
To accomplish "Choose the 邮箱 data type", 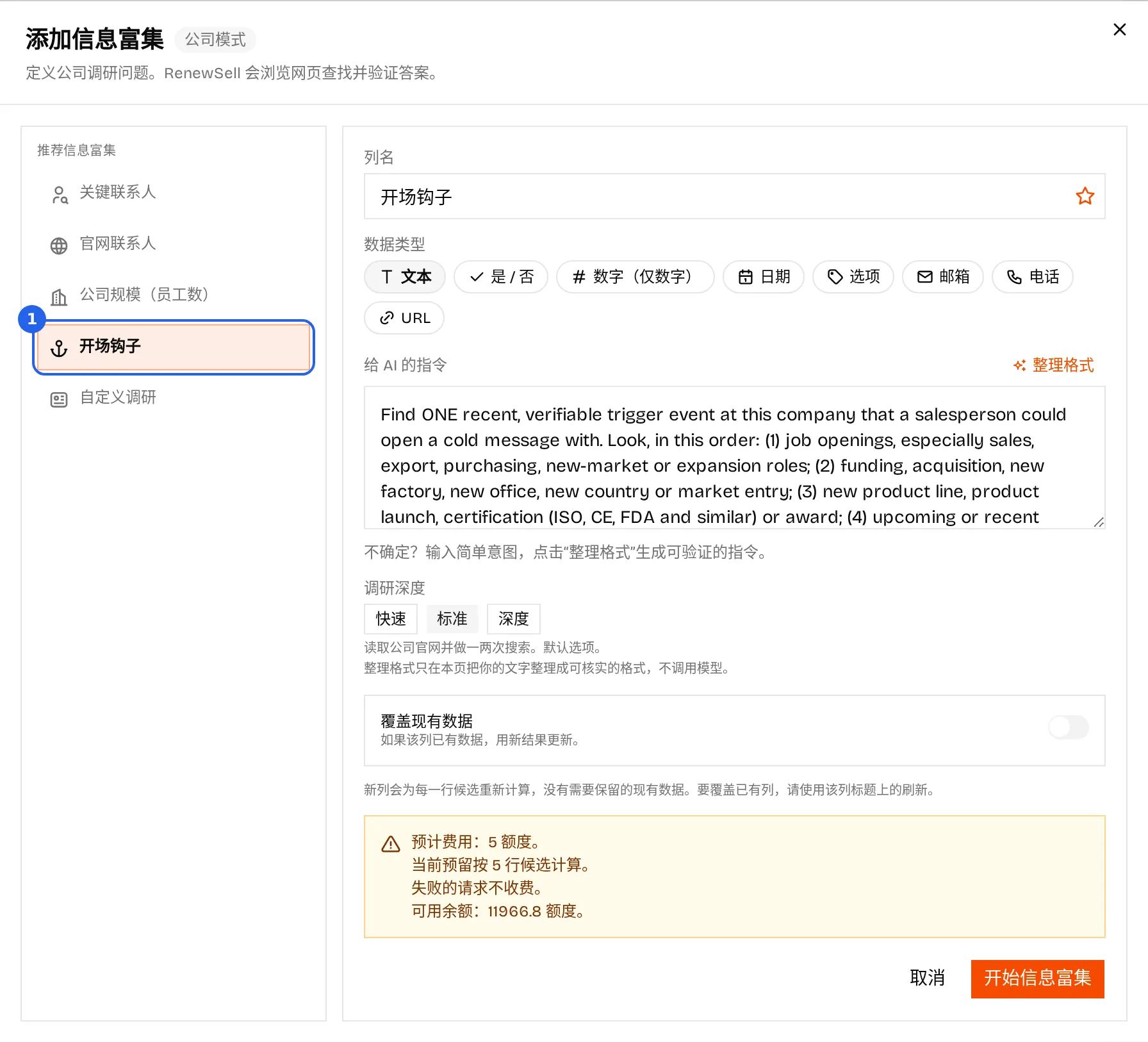I will click(x=943, y=277).
